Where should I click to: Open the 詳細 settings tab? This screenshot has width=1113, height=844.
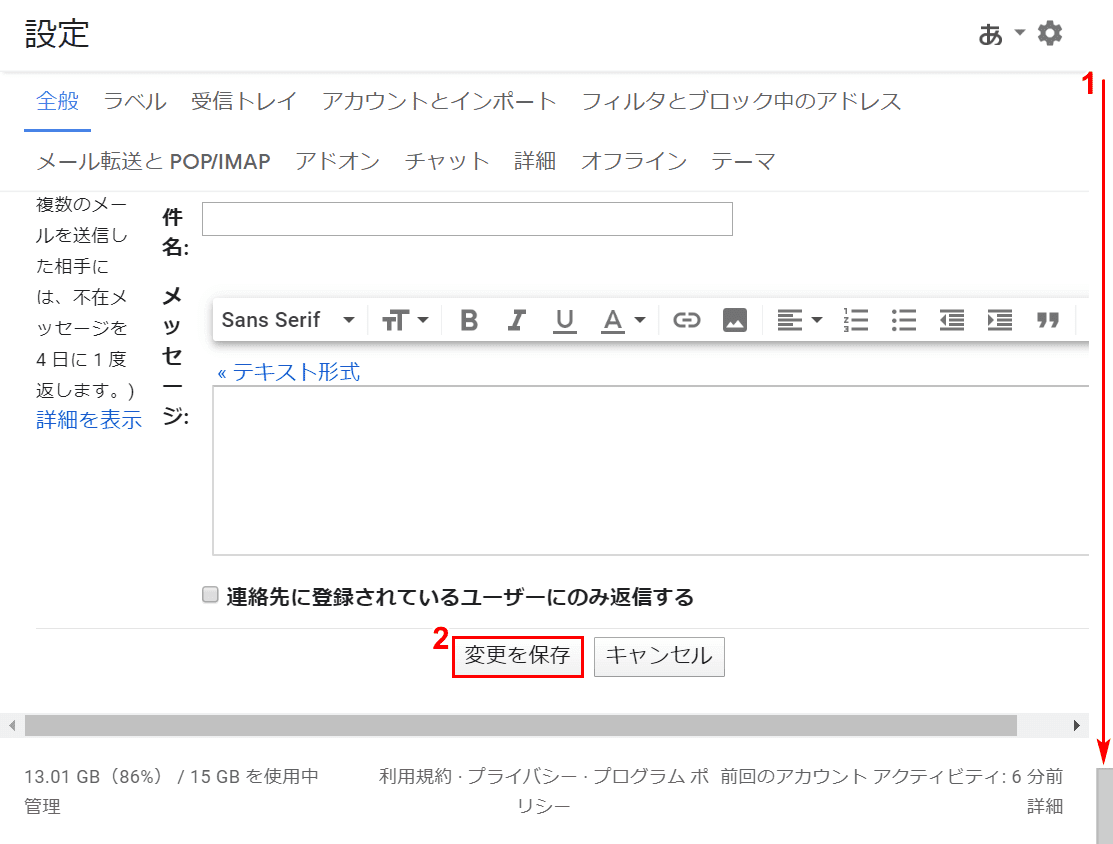coord(535,161)
